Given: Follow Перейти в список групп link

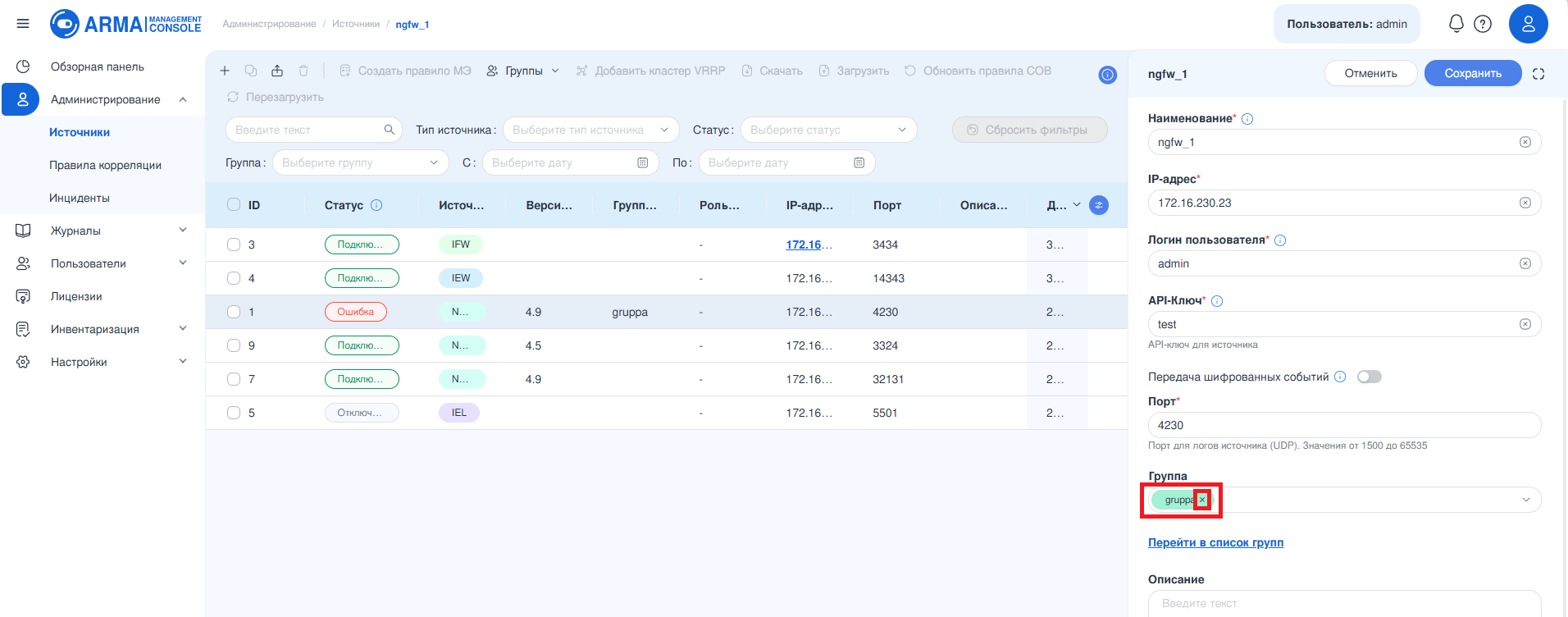Looking at the screenshot, I should 1215,542.
